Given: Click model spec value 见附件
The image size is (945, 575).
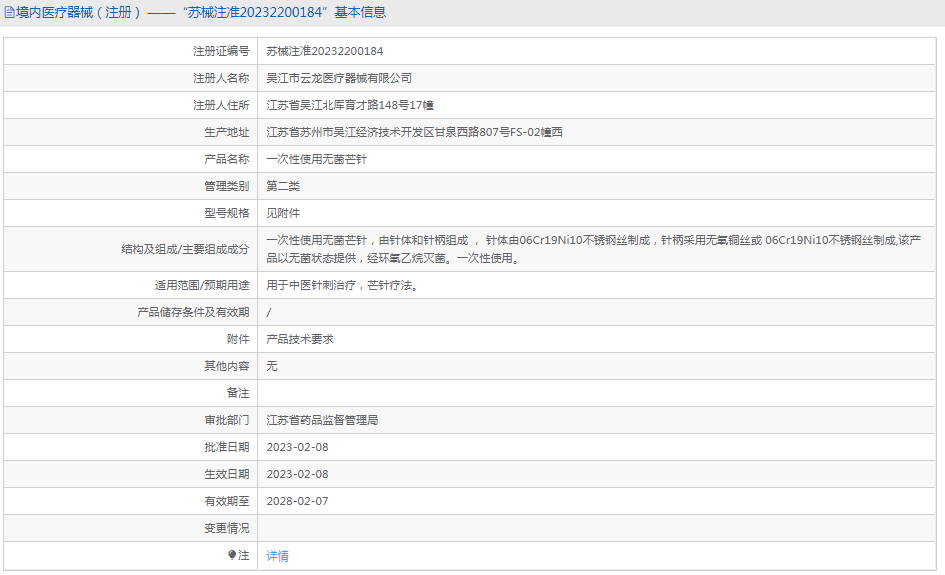Looking at the screenshot, I should click(283, 213).
